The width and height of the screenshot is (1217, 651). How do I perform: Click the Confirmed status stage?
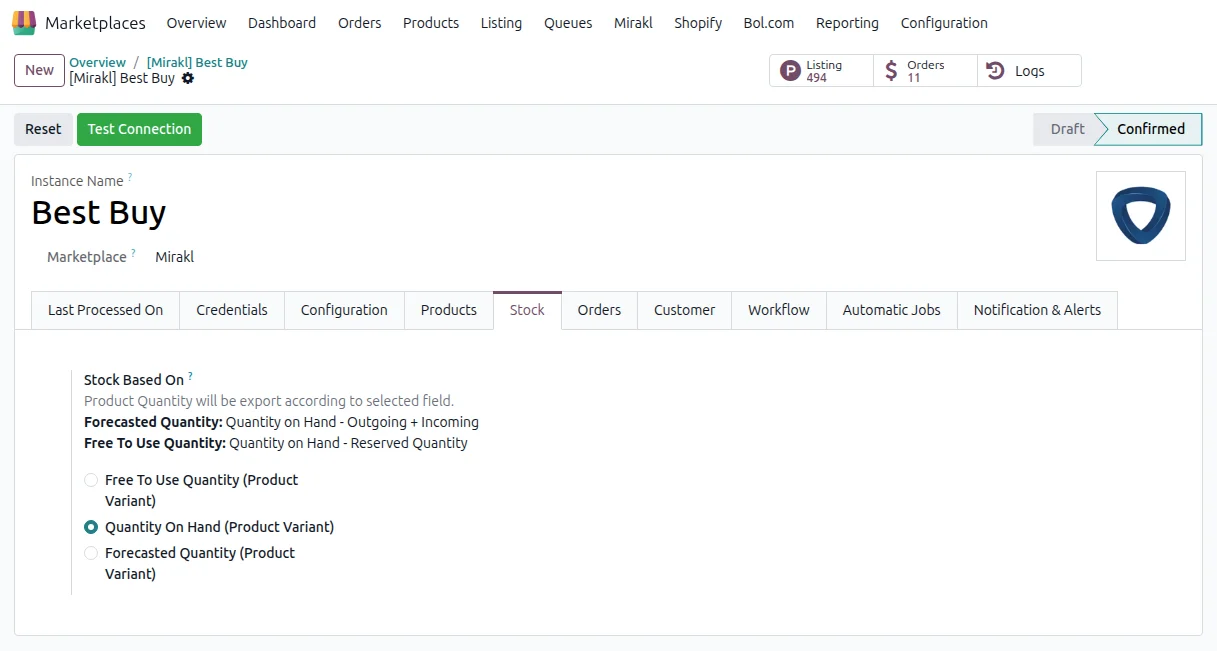[x=1150, y=129]
